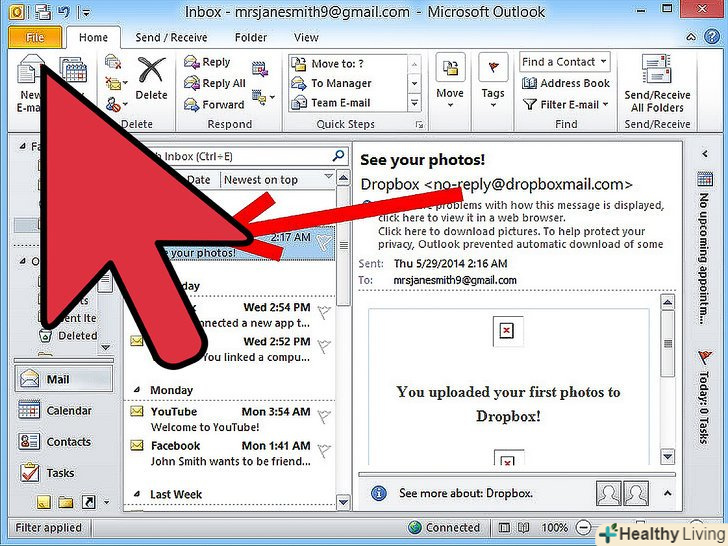Switch to the Tasks view
728x546 pixels.
point(64,473)
